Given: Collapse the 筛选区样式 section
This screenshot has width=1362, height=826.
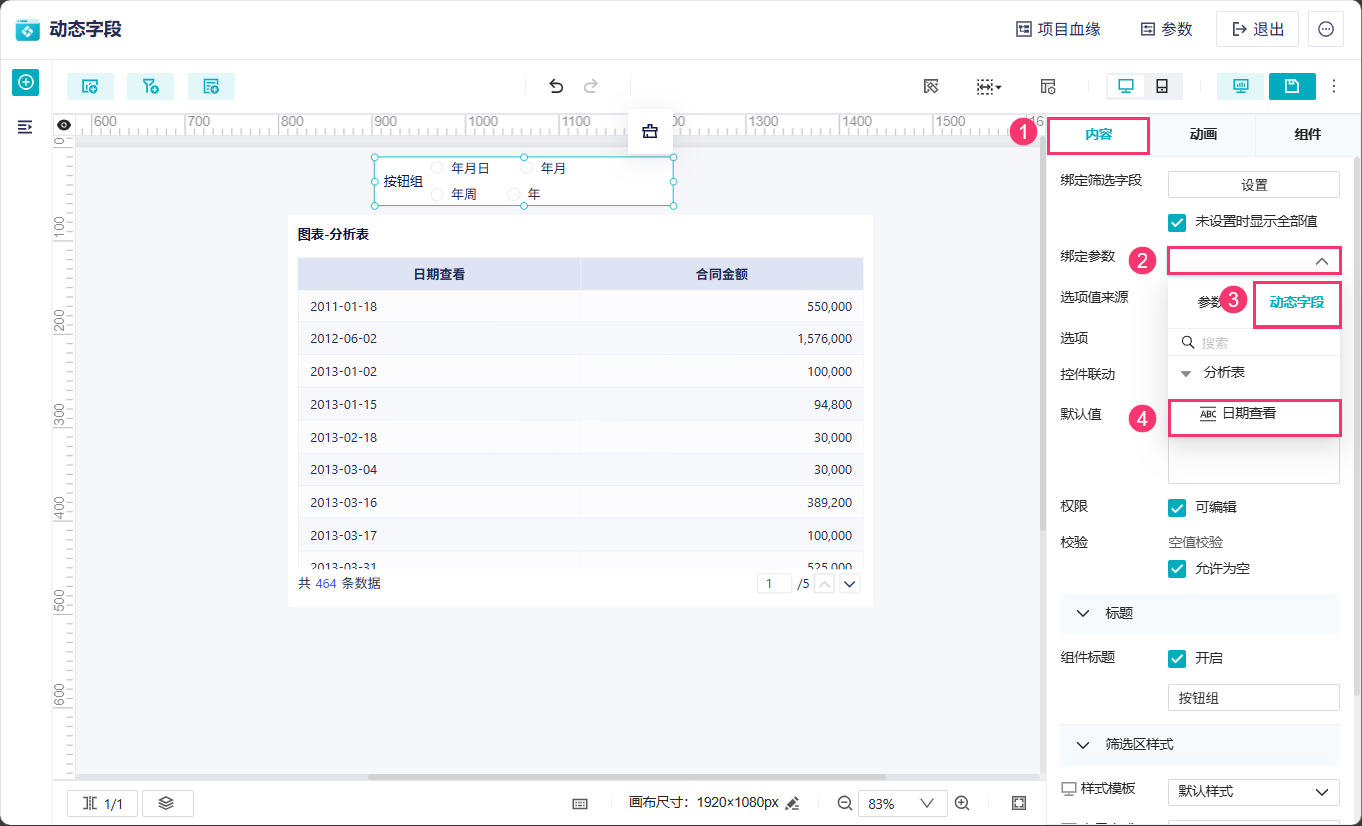Looking at the screenshot, I should coord(1083,744).
